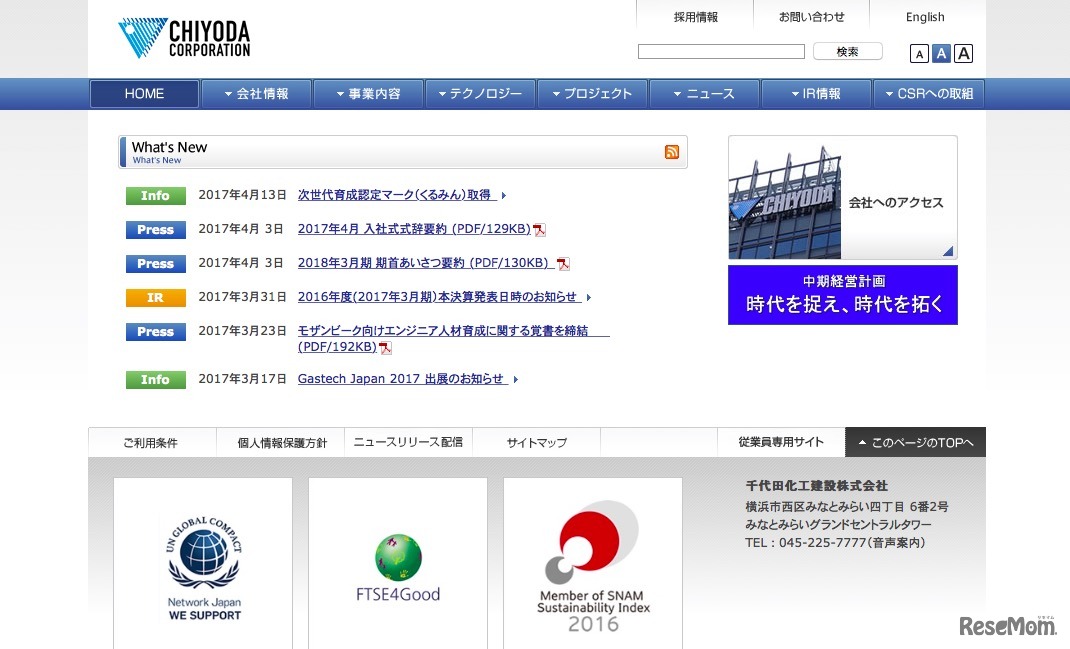1070x649 pixels.
Task: Expand ニュース navigation menu
Action: (704, 93)
